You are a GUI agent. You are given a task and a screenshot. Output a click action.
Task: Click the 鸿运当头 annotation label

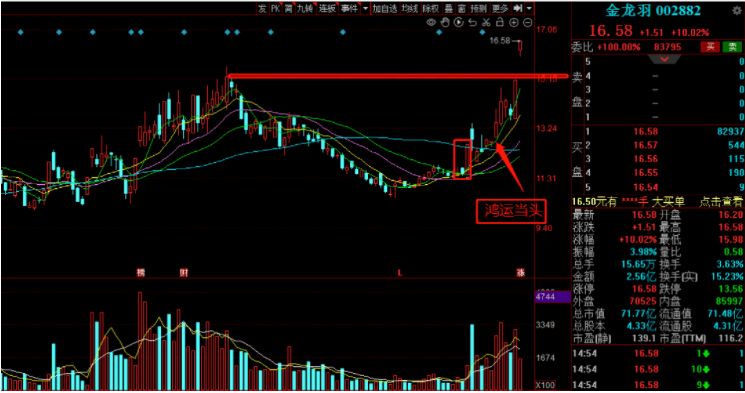pos(511,211)
